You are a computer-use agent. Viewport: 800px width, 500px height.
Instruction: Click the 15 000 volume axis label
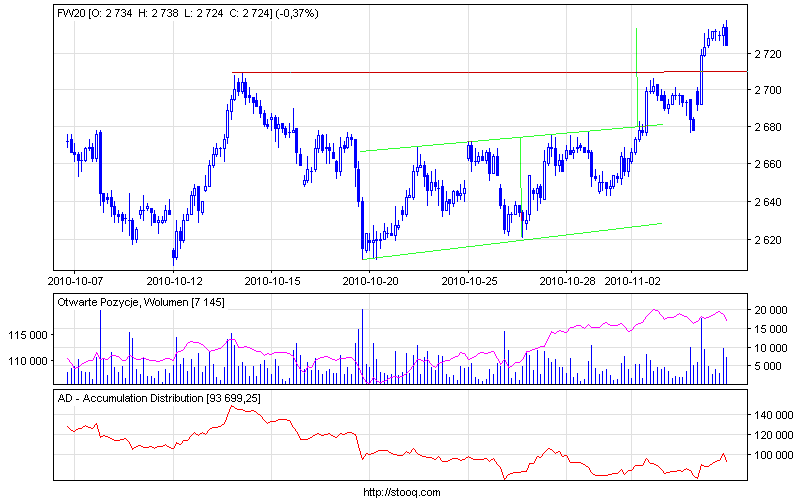771,329
